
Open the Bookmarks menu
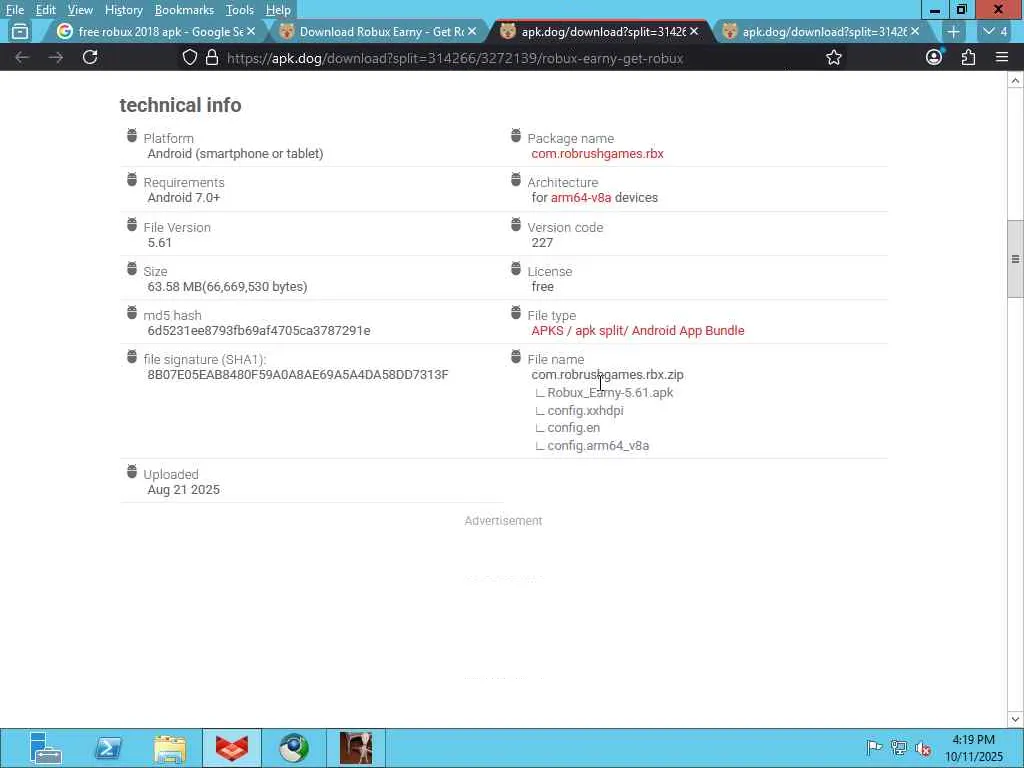click(184, 10)
